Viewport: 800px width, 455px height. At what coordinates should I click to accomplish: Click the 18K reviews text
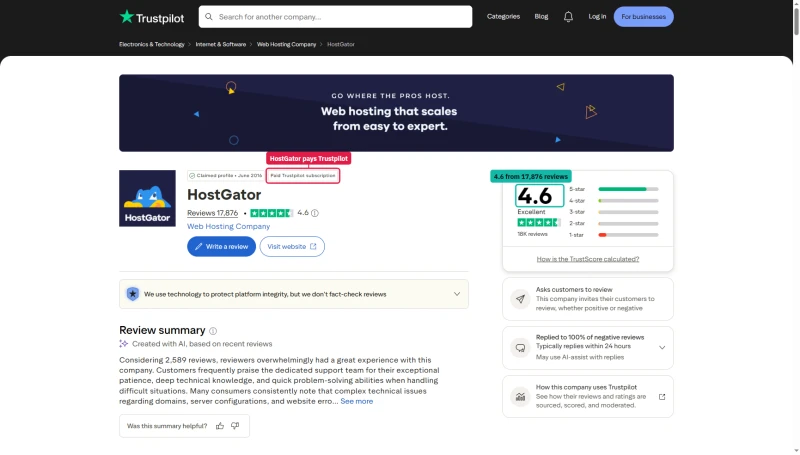click(x=532, y=235)
